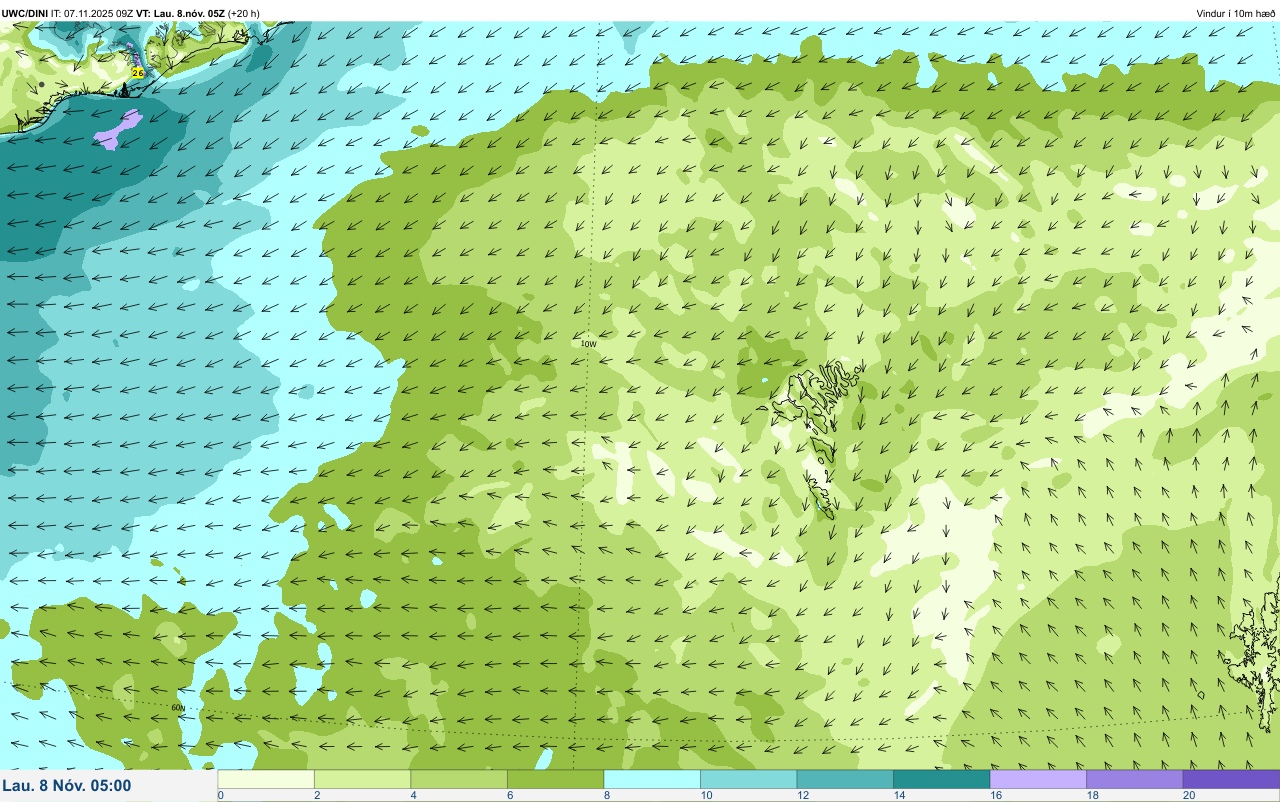Choose the above-20 m/s dark purple swatch
This screenshot has height=802, width=1280.
click(1231, 779)
